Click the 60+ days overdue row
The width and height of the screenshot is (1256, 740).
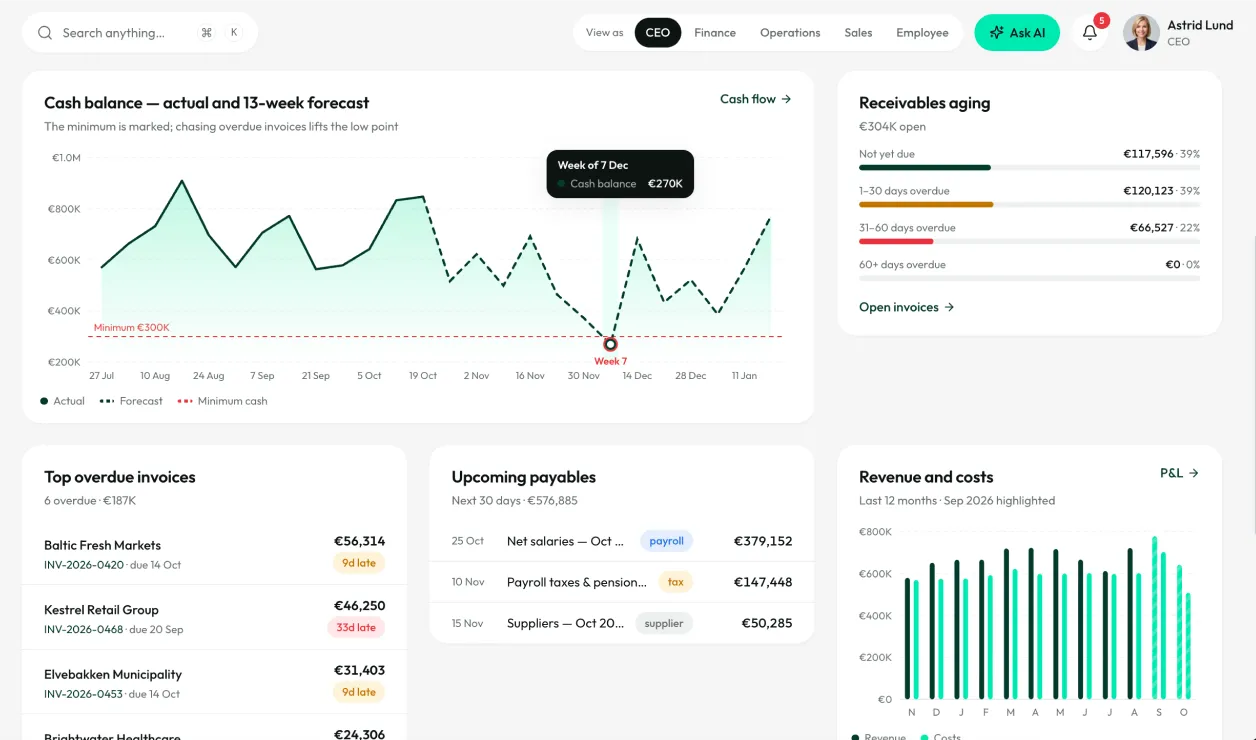pyautogui.click(x=1029, y=269)
